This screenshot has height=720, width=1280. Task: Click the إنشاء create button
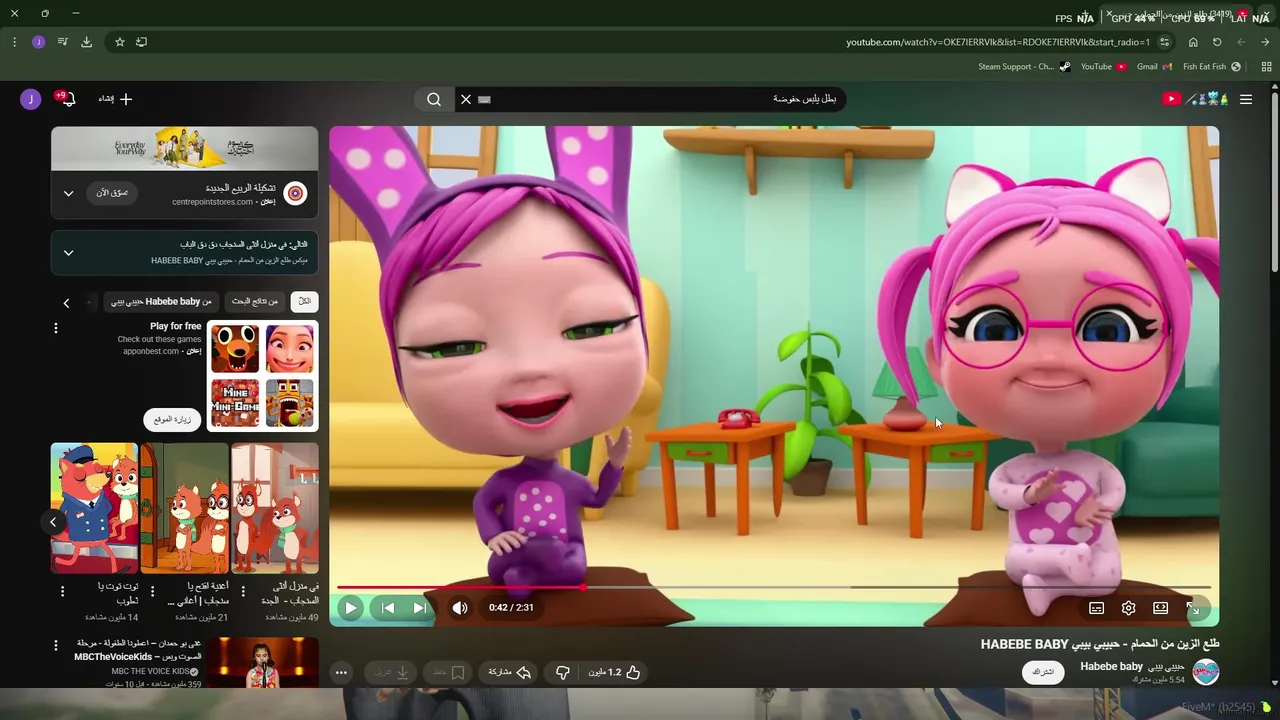115,99
